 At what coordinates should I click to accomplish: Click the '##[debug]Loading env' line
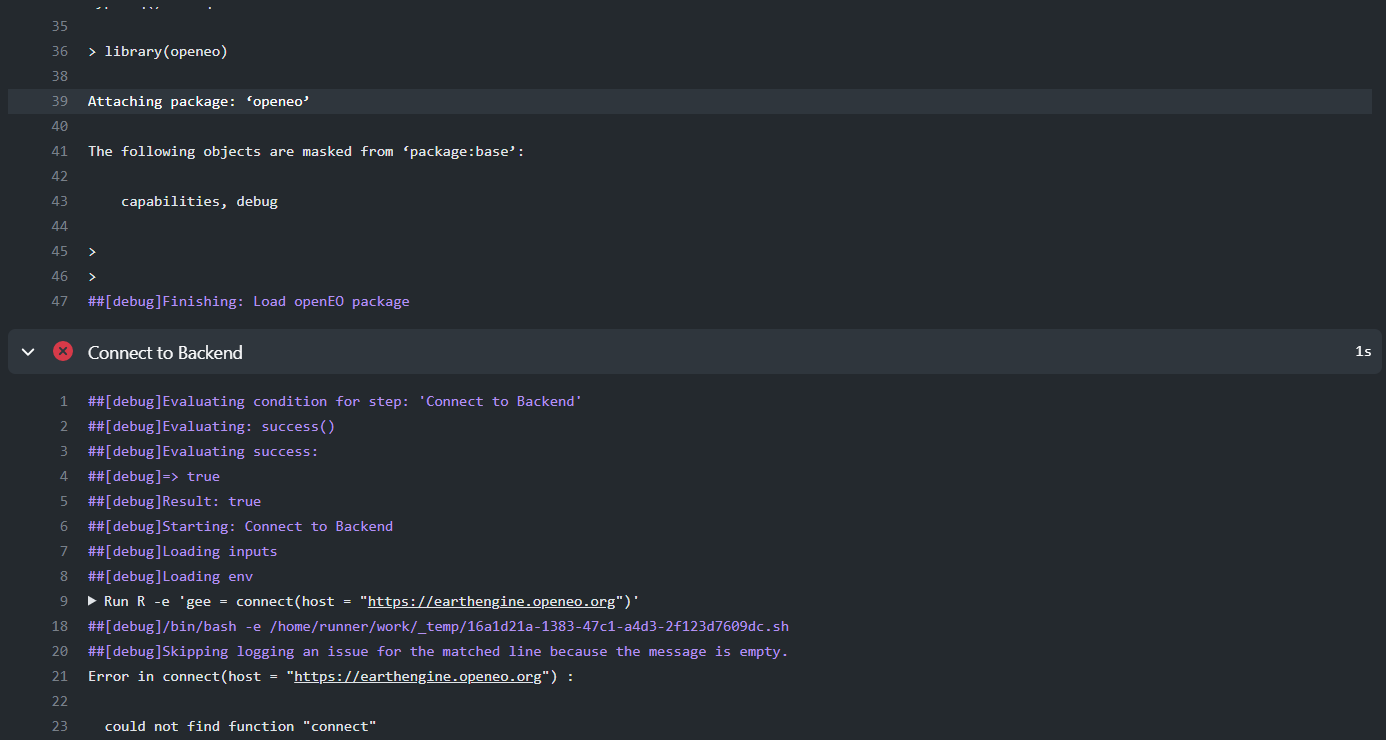(x=170, y=576)
